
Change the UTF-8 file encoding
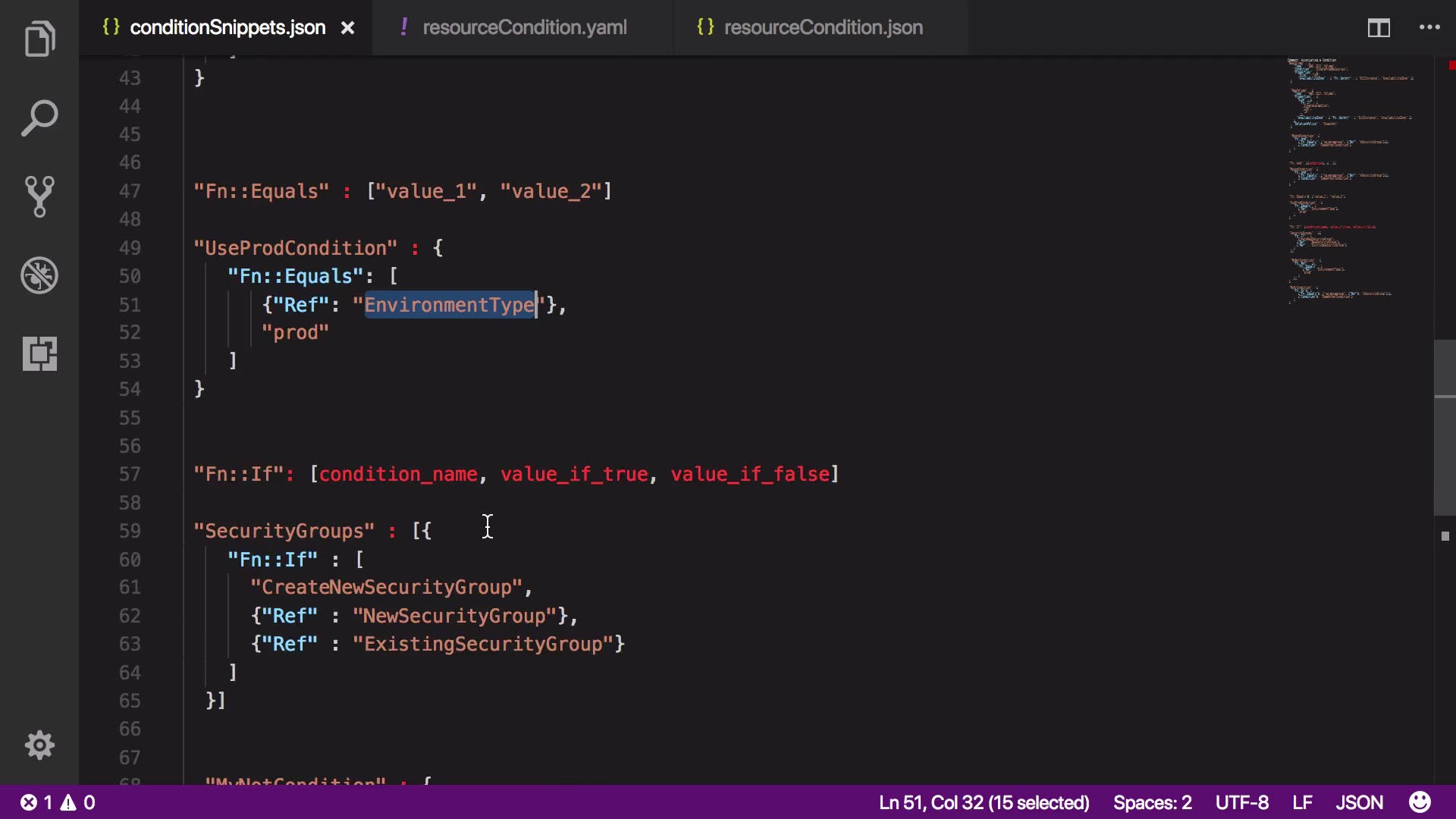pos(1241,802)
